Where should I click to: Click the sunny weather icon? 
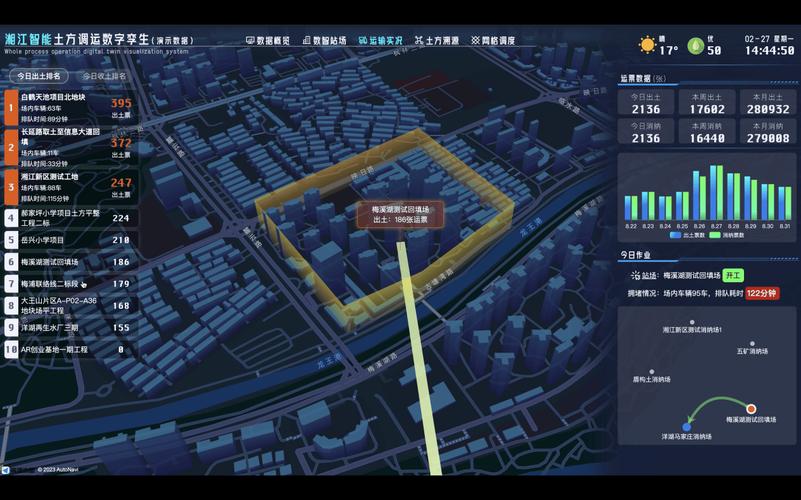[x=647, y=45]
